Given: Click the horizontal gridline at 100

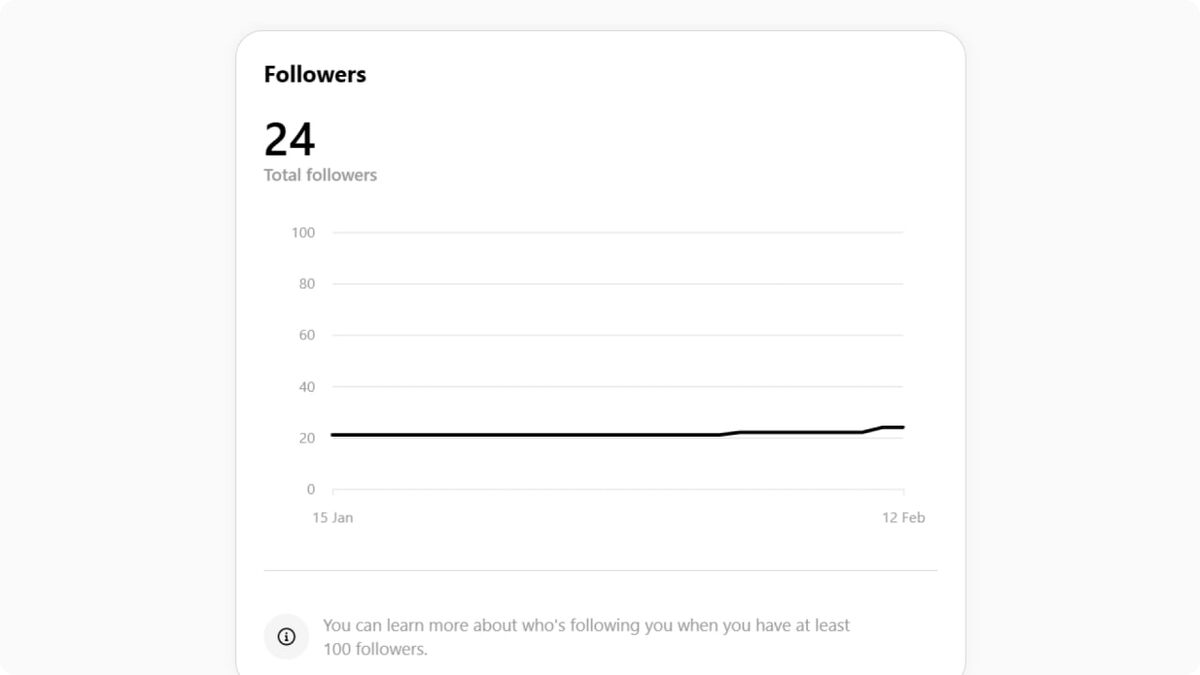Looking at the screenshot, I should [x=617, y=233].
